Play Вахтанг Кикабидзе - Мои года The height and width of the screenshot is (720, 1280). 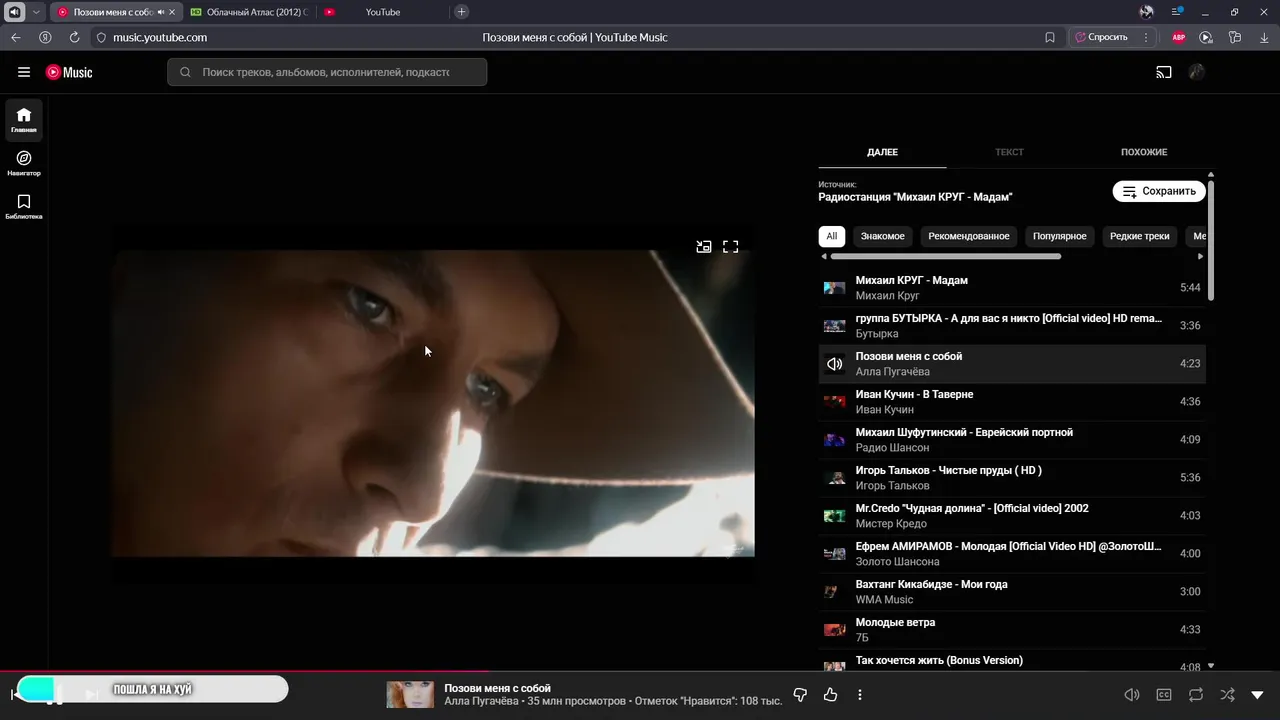coord(1012,592)
